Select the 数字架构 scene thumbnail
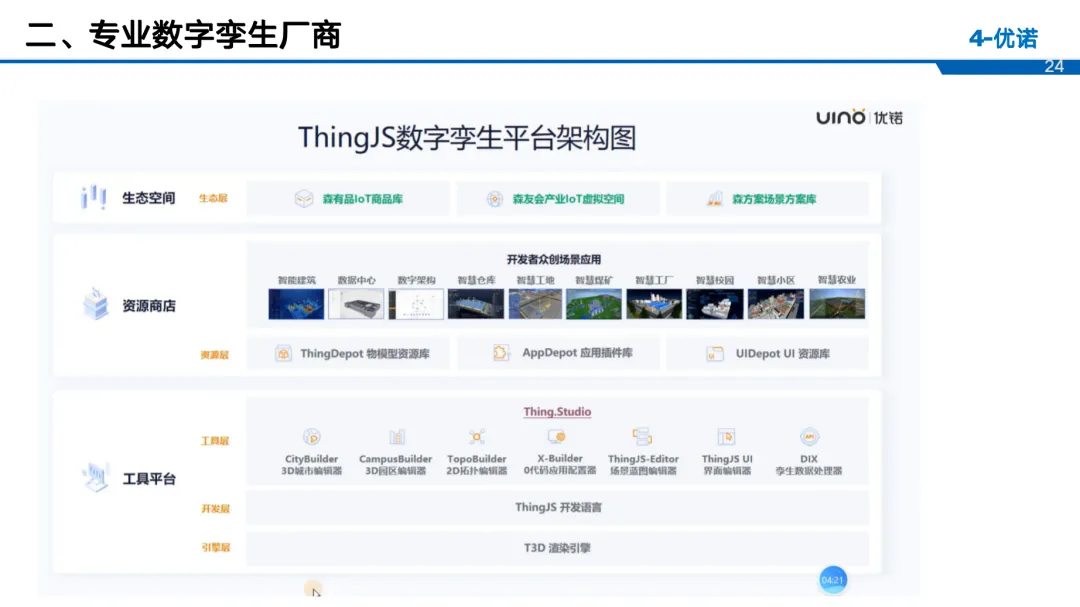The width and height of the screenshot is (1080, 607). coord(416,304)
